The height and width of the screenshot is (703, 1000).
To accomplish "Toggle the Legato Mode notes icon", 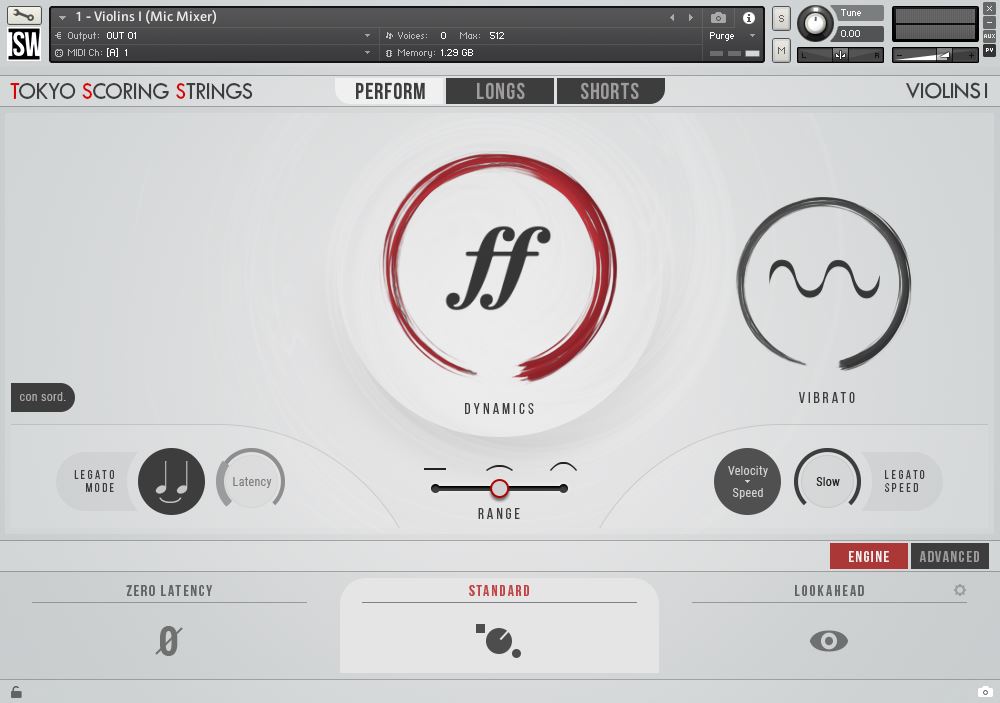I will click(x=171, y=481).
